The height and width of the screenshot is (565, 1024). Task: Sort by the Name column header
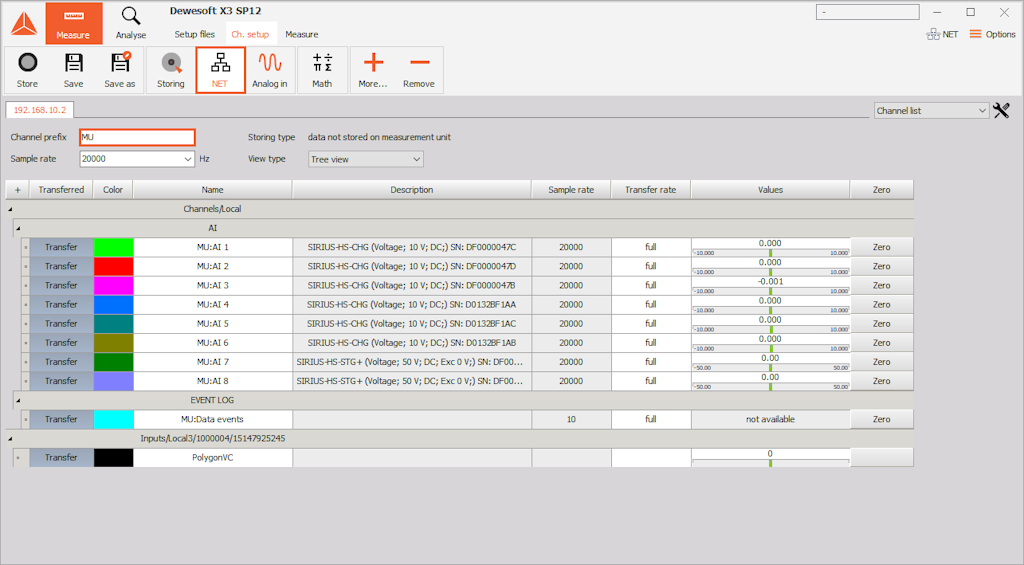click(x=212, y=189)
